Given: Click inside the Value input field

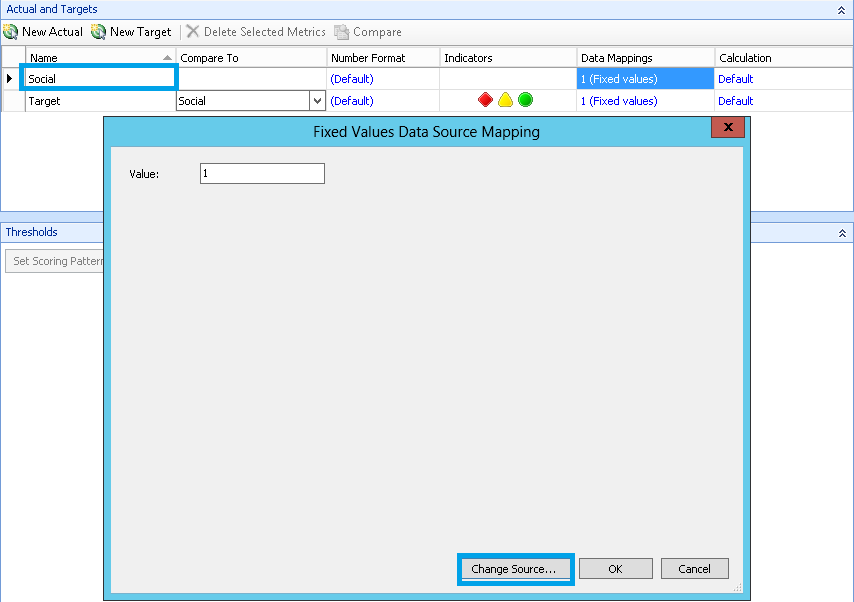Looking at the screenshot, I should pyautogui.click(x=261, y=173).
